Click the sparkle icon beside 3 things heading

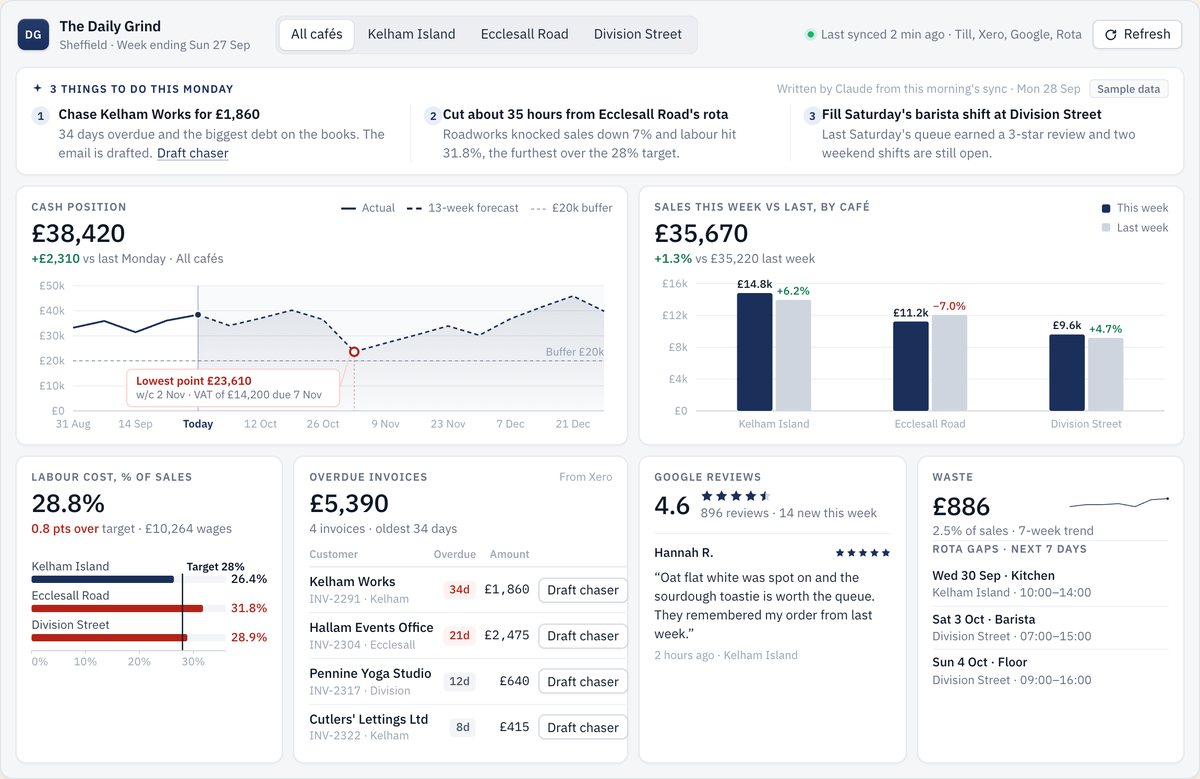tap(37, 89)
